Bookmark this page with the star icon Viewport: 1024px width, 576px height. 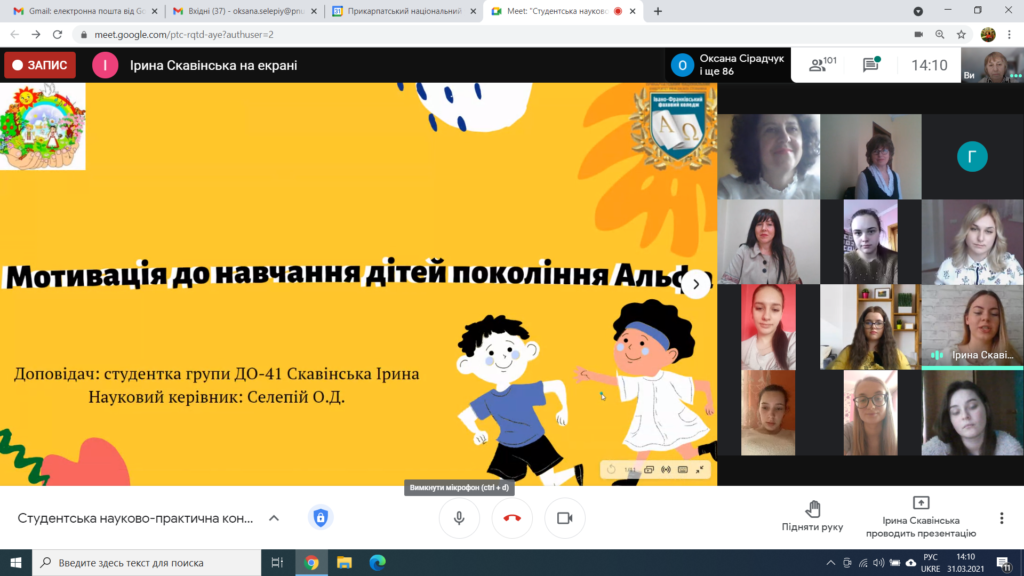pyautogui.click(x=961, y=34)
